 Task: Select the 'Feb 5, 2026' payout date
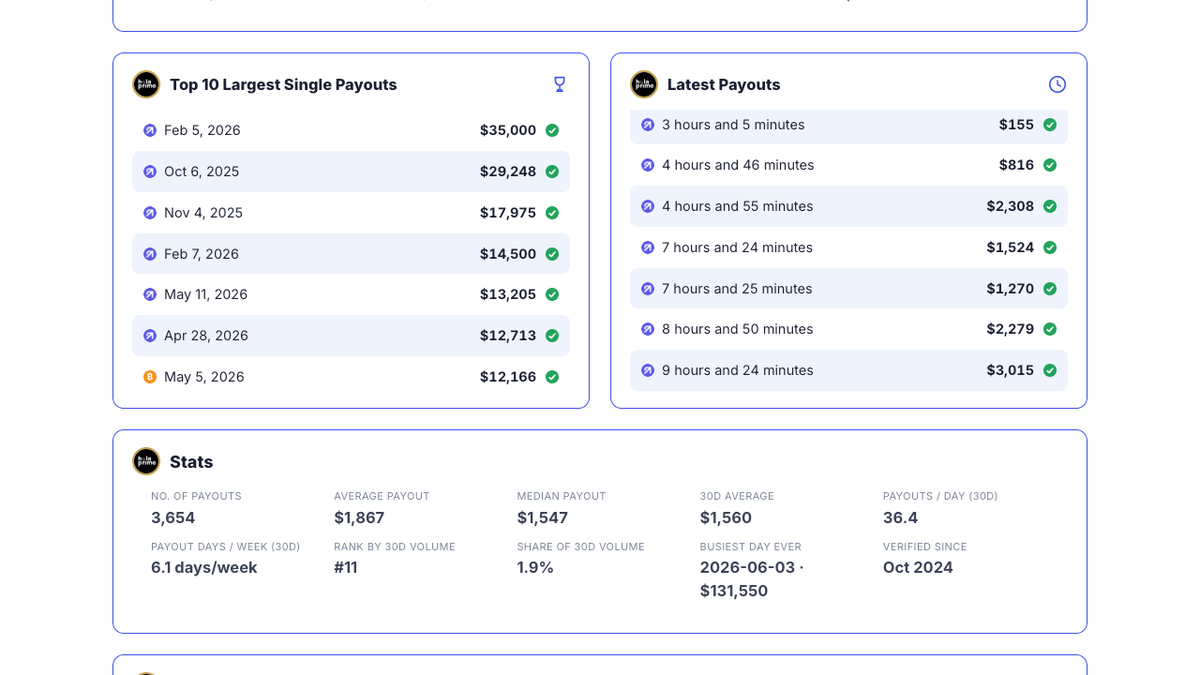[x=202, y=130]
